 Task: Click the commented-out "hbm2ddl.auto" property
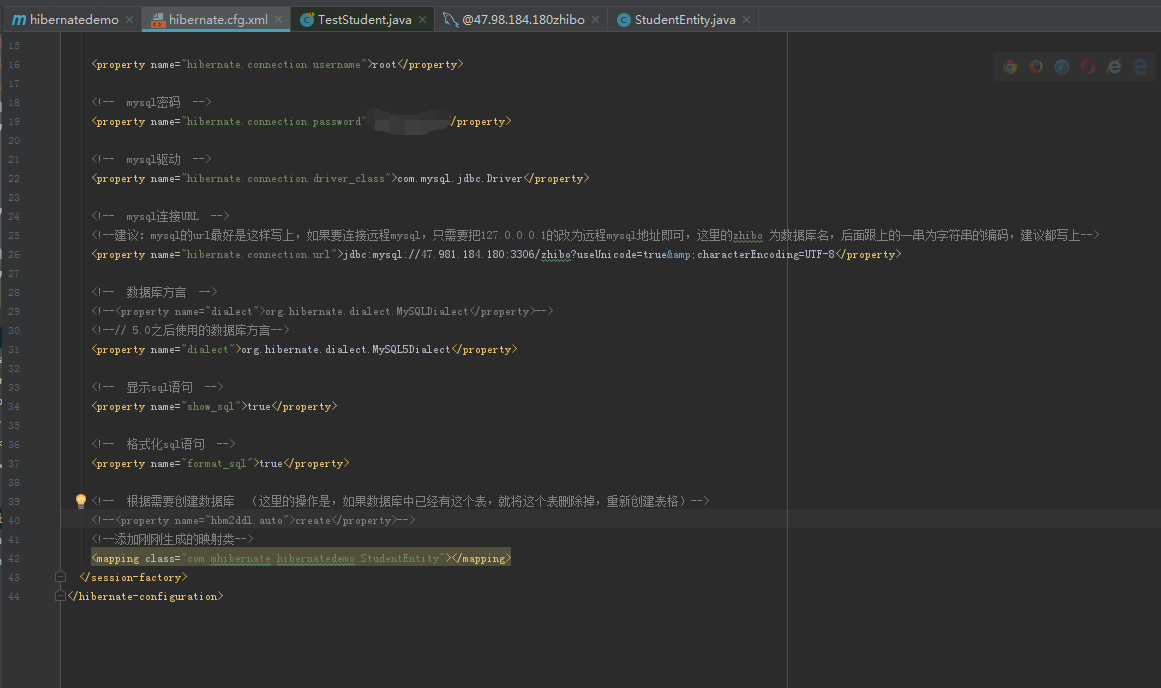pos(253,521)
